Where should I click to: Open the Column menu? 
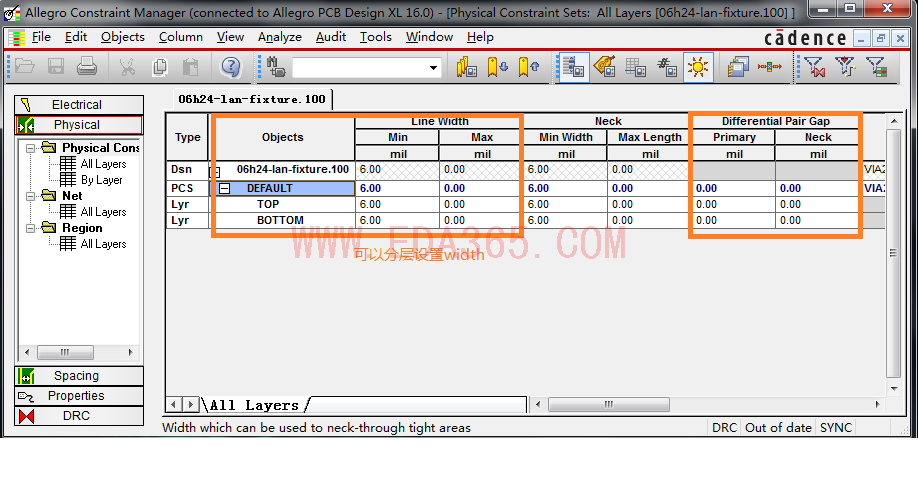pyautogui.click(x=180, y=37)
